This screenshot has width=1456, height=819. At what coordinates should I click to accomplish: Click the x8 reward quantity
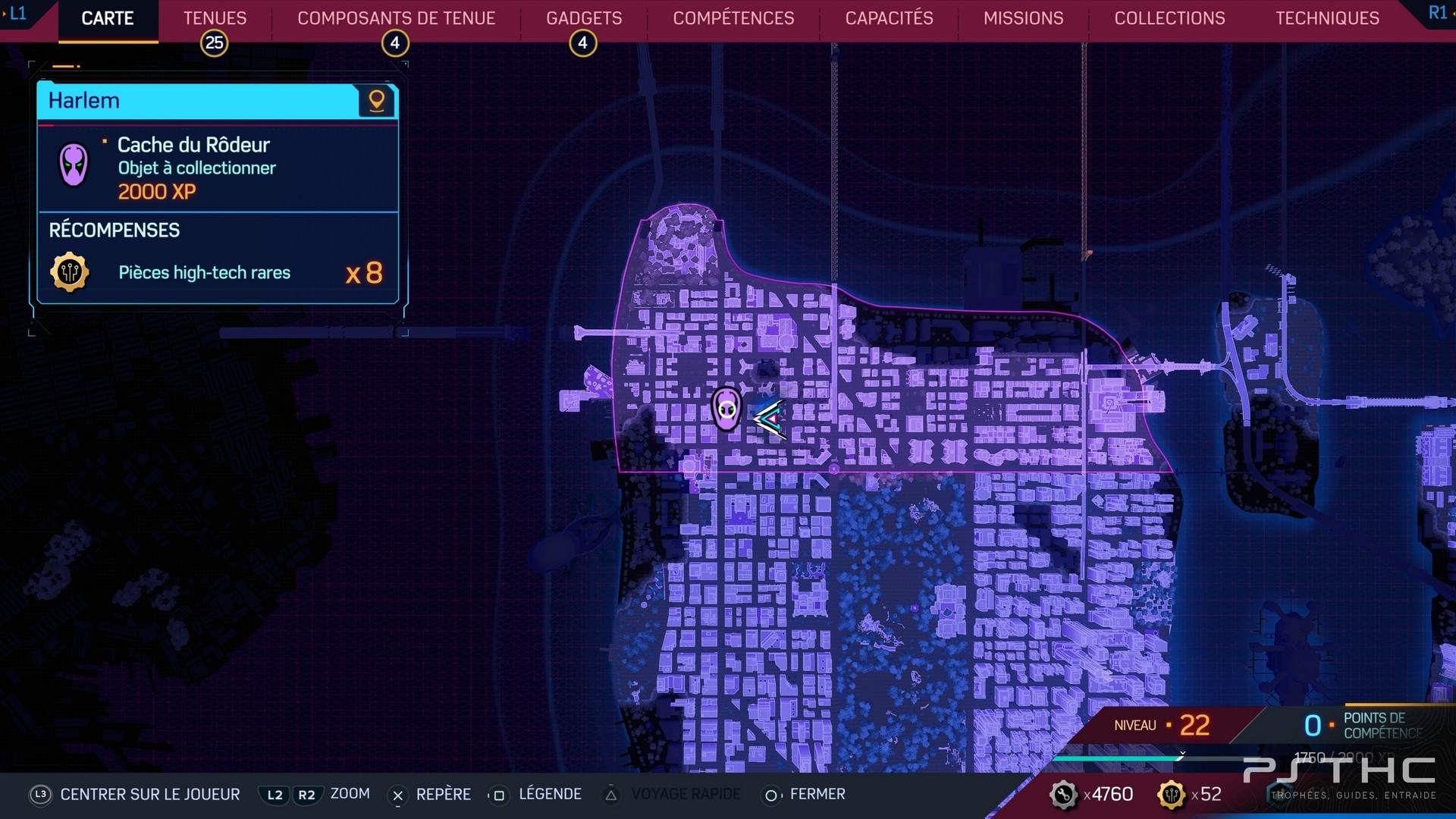pyautogui.click(x=364, y=273)
